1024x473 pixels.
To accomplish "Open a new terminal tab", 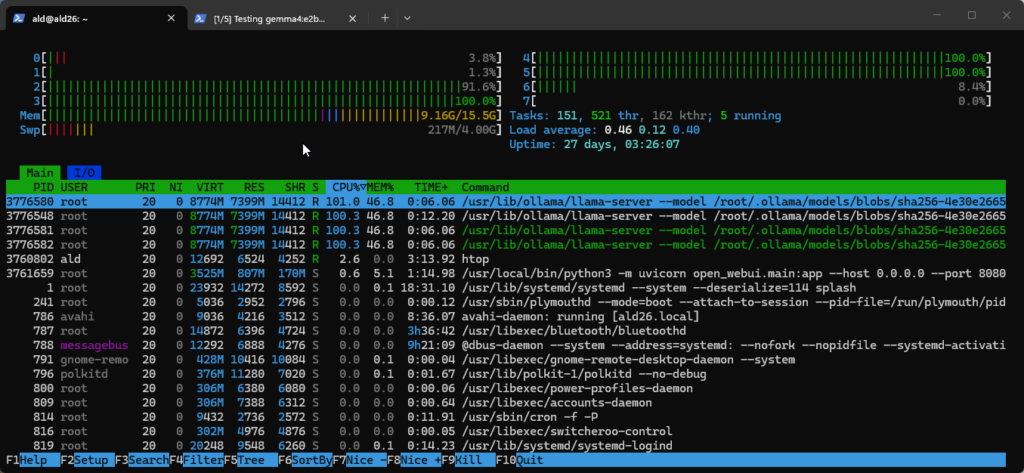I will click(x=385, y=18).
